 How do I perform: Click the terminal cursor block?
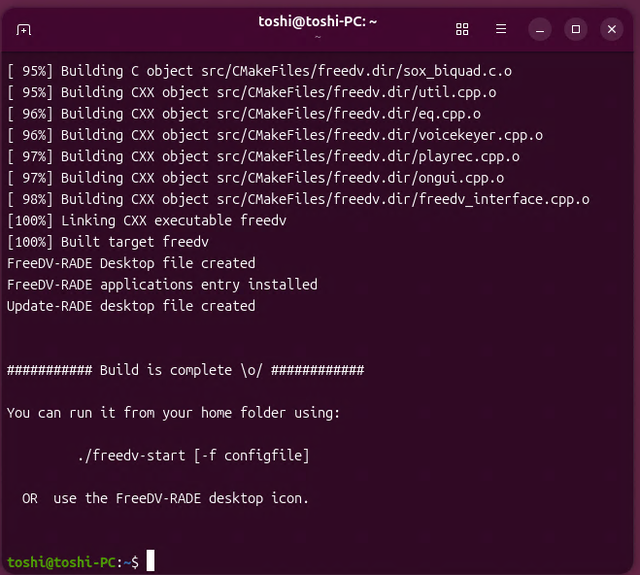click(x=151, y=560)
